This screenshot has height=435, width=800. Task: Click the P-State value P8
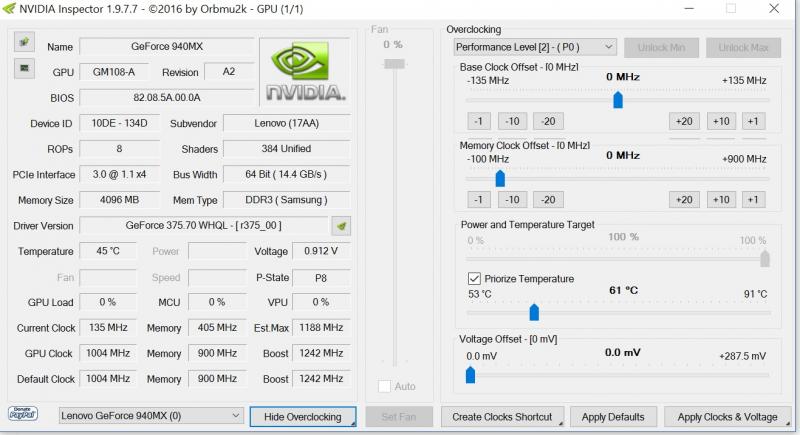[x=321, y=278]
